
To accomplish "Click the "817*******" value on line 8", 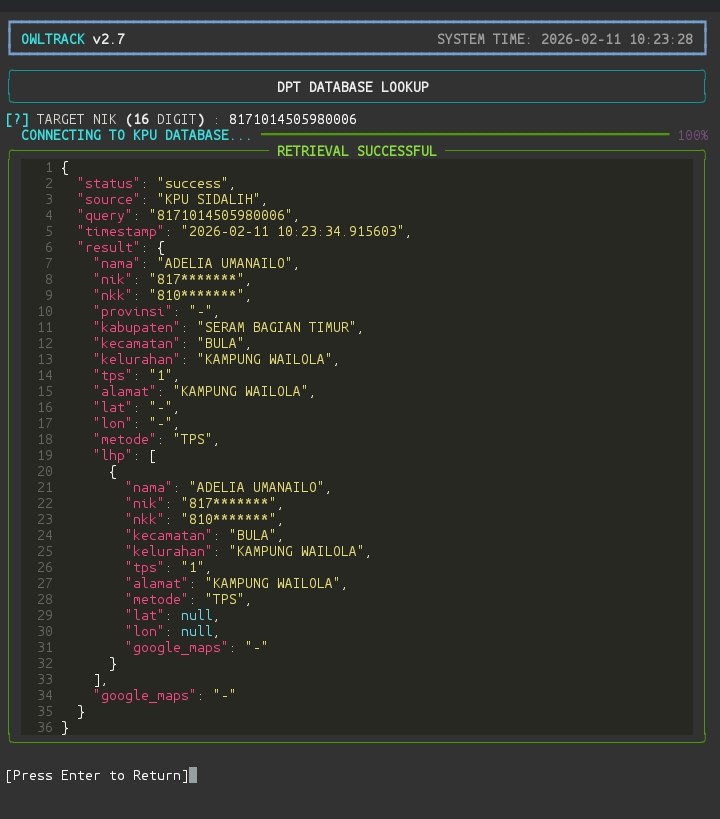I will [196, 279].
